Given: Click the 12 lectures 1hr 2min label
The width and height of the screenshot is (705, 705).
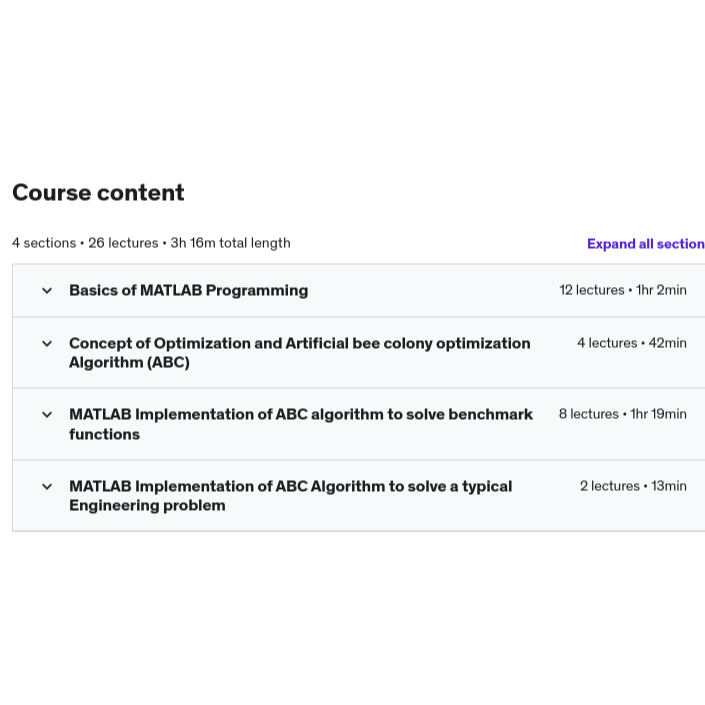Looking at the screenshot, I should 623,290.
